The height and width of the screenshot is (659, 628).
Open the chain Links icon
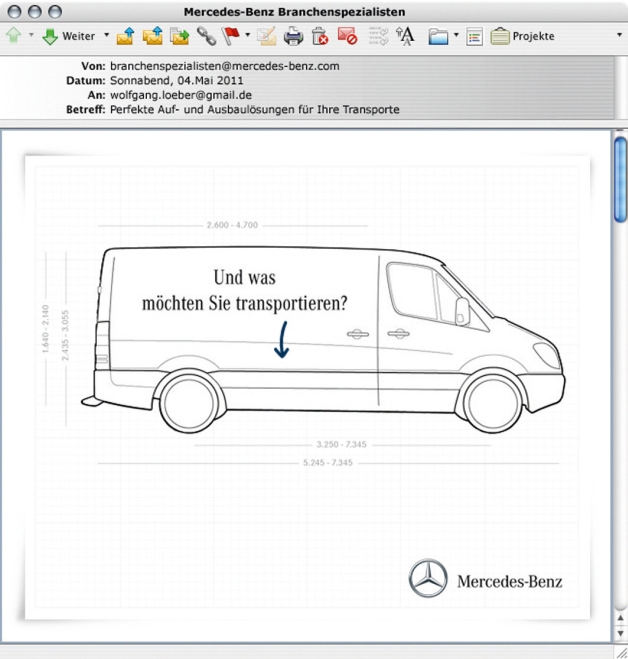206,36
